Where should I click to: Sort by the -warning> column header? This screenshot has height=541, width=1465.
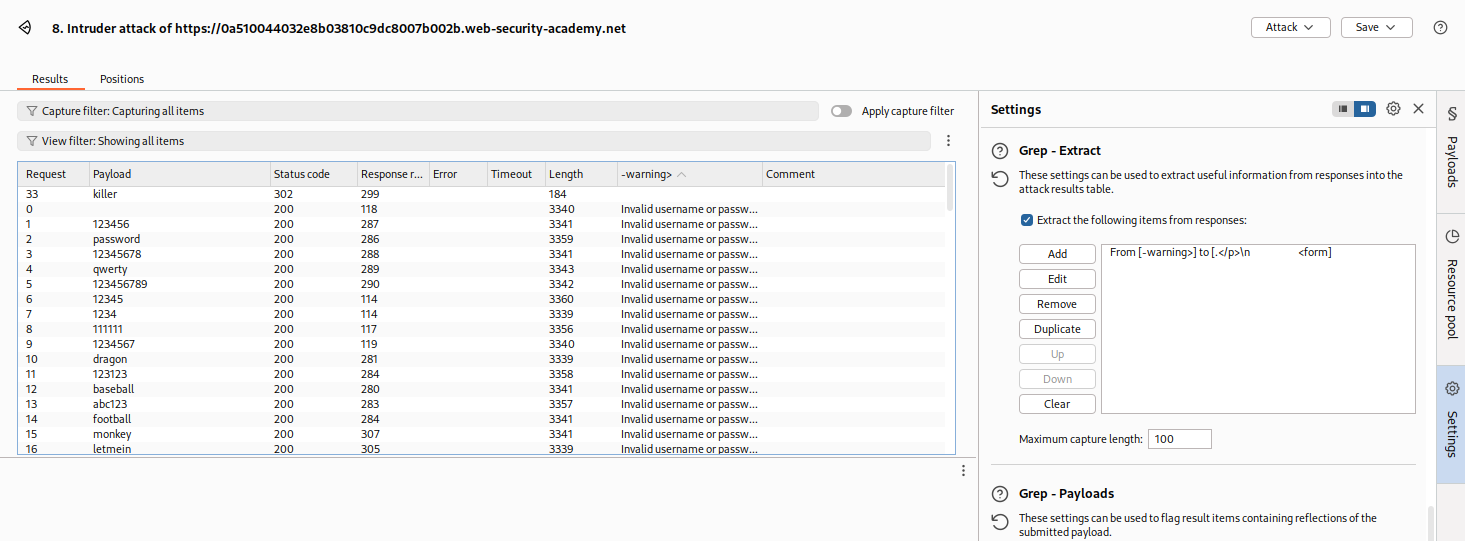coord(689,174)
